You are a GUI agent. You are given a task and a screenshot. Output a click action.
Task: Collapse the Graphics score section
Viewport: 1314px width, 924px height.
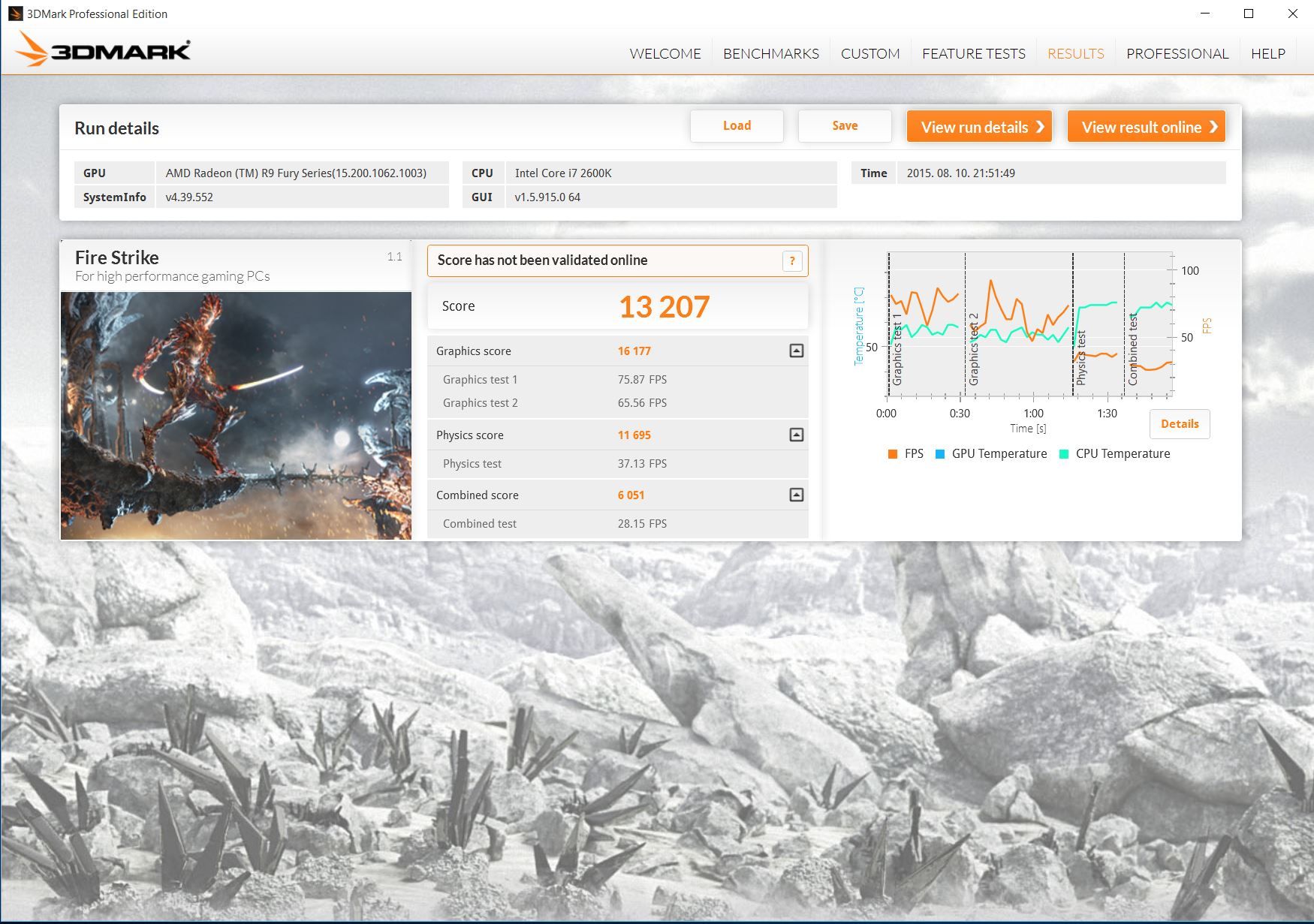797,351
